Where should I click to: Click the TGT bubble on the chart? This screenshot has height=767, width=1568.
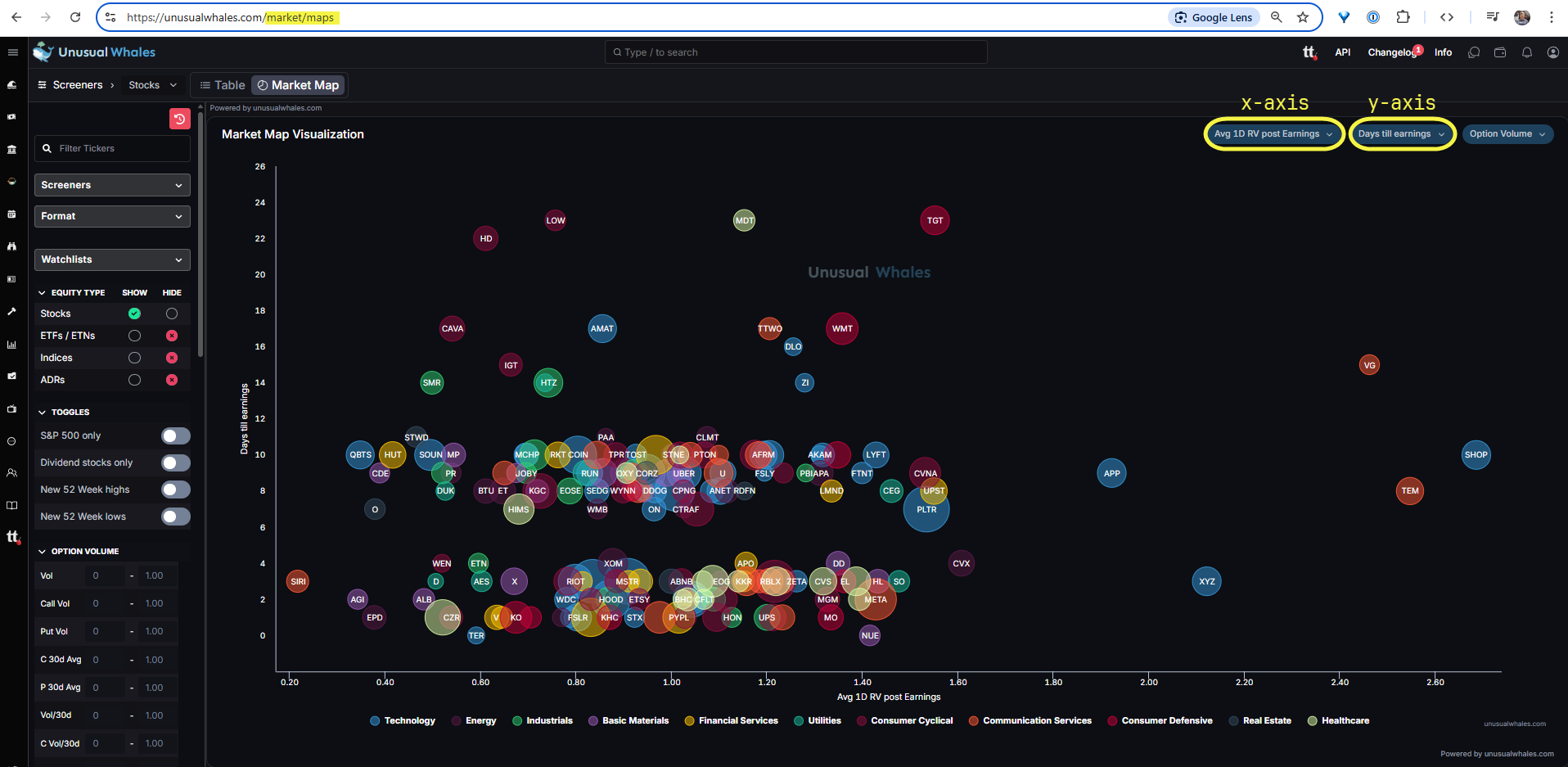click(x=935, y=220)
